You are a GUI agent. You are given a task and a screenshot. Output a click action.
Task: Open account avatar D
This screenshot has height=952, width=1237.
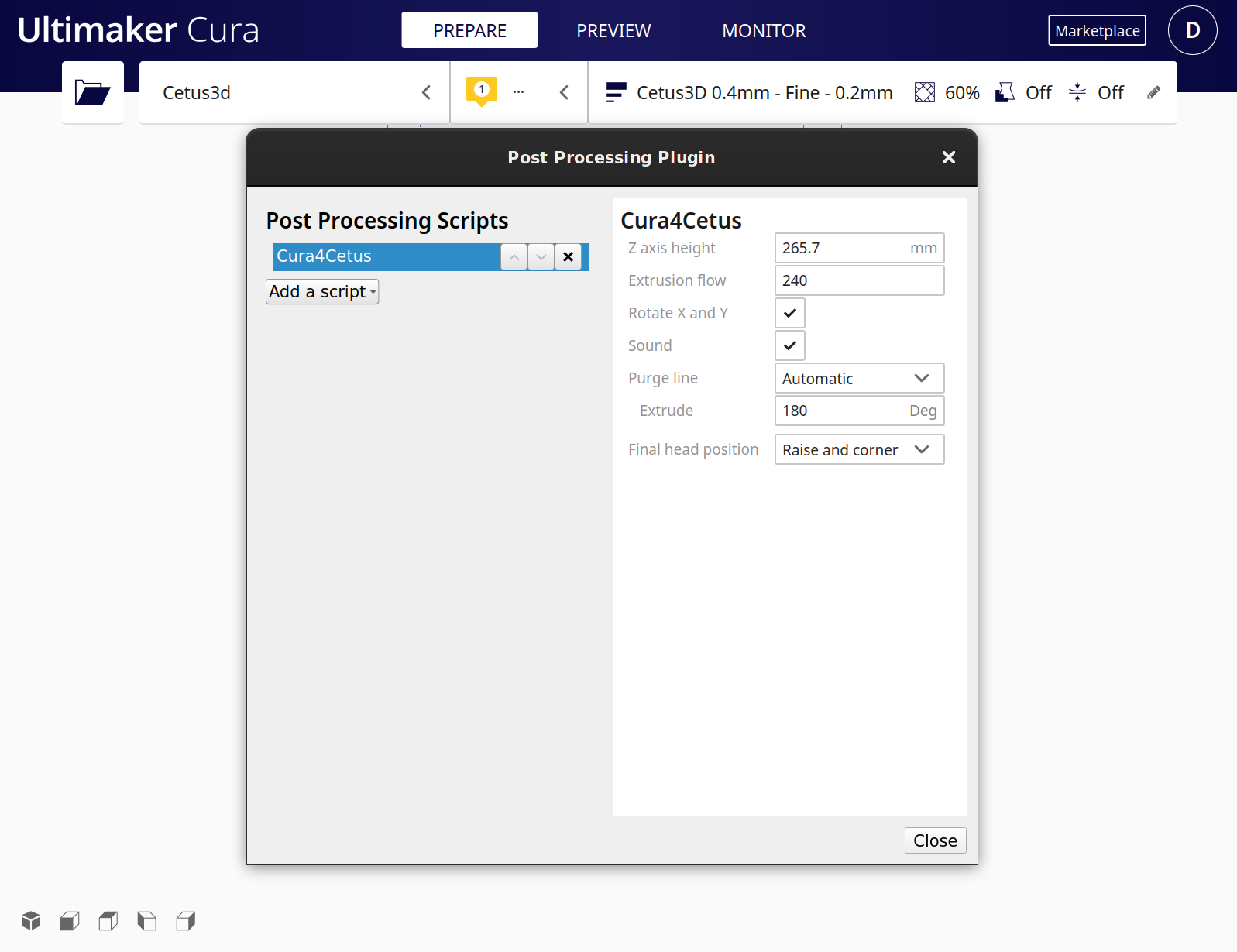(1193, 30)
